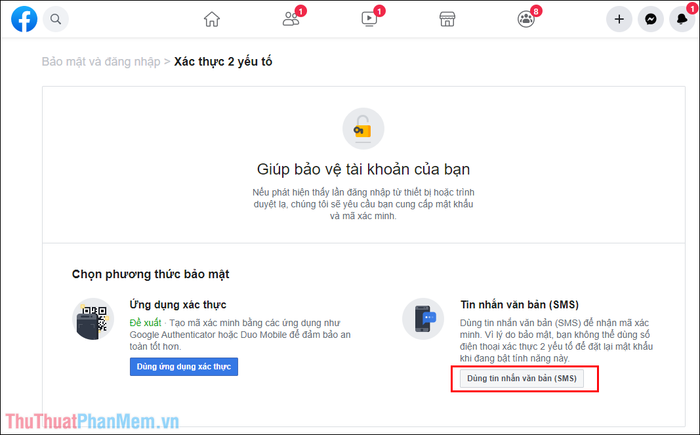This screenshot has height=435, width=700.
Task: Click the Facebook logo
Action: [x=24, y=19]
